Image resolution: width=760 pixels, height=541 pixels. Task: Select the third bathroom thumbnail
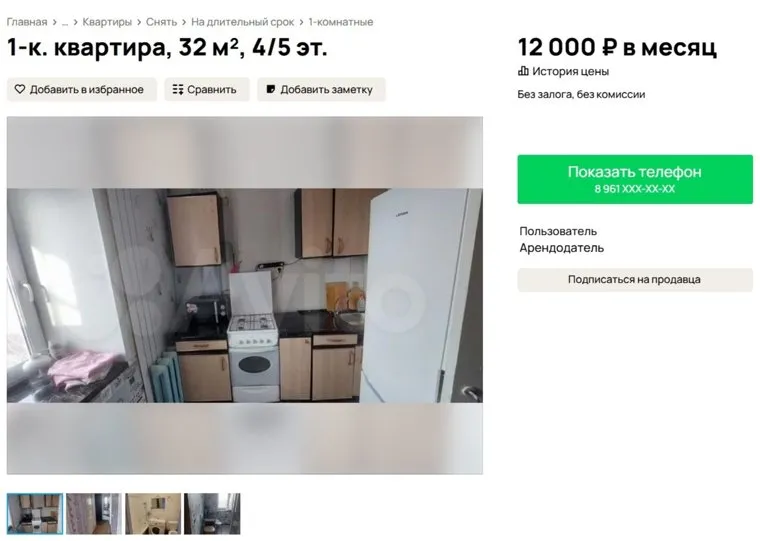point(153,514)
